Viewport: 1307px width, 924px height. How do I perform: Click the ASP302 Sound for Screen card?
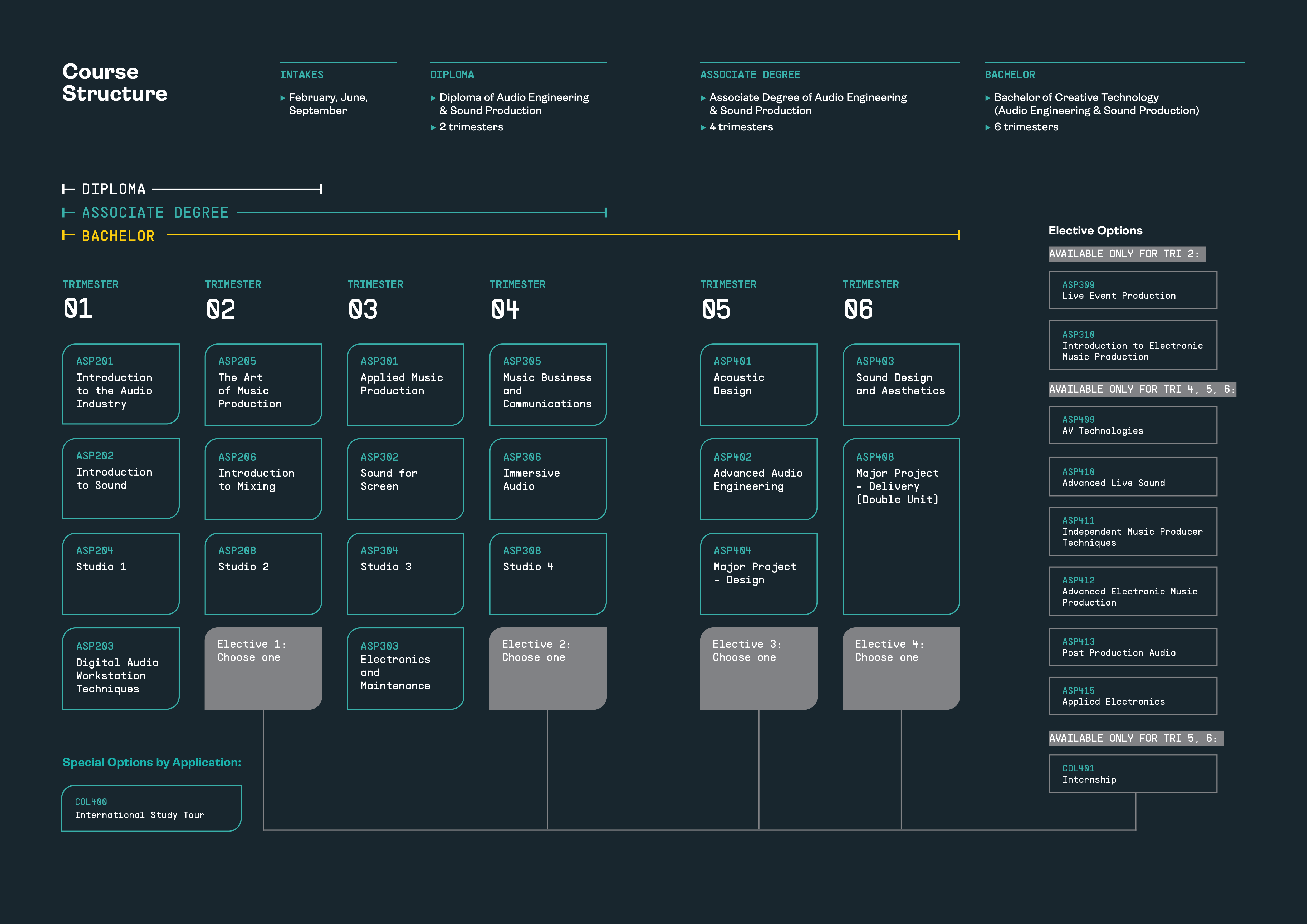(x=405, y=479)
